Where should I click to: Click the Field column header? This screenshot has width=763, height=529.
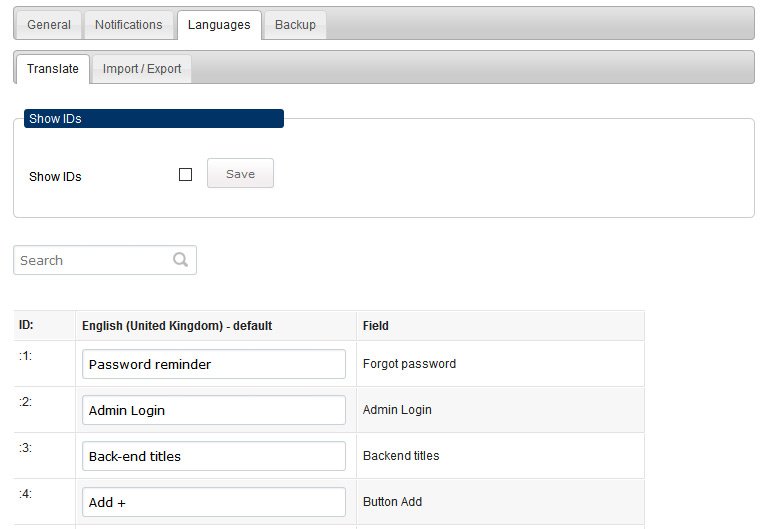(376, 326)
